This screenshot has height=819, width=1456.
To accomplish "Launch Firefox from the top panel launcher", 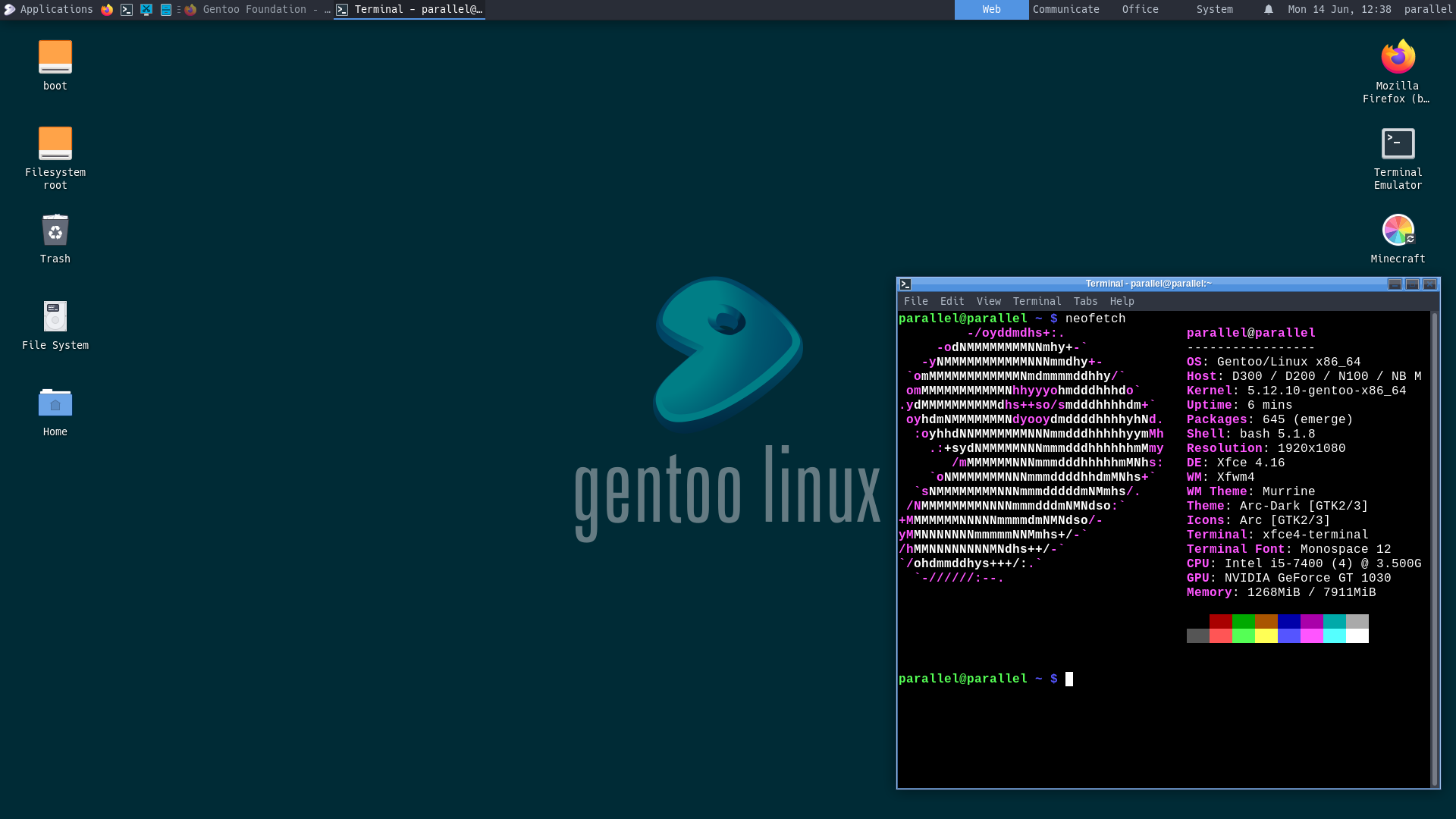I will pos(107,10).
